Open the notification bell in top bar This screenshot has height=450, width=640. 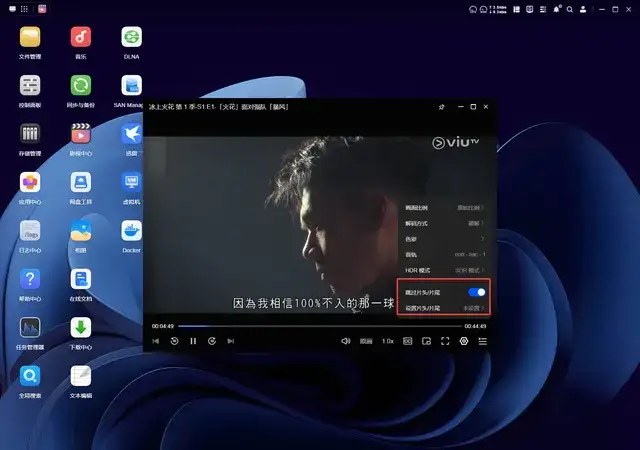pyautogui.click(x=557, y=9)
